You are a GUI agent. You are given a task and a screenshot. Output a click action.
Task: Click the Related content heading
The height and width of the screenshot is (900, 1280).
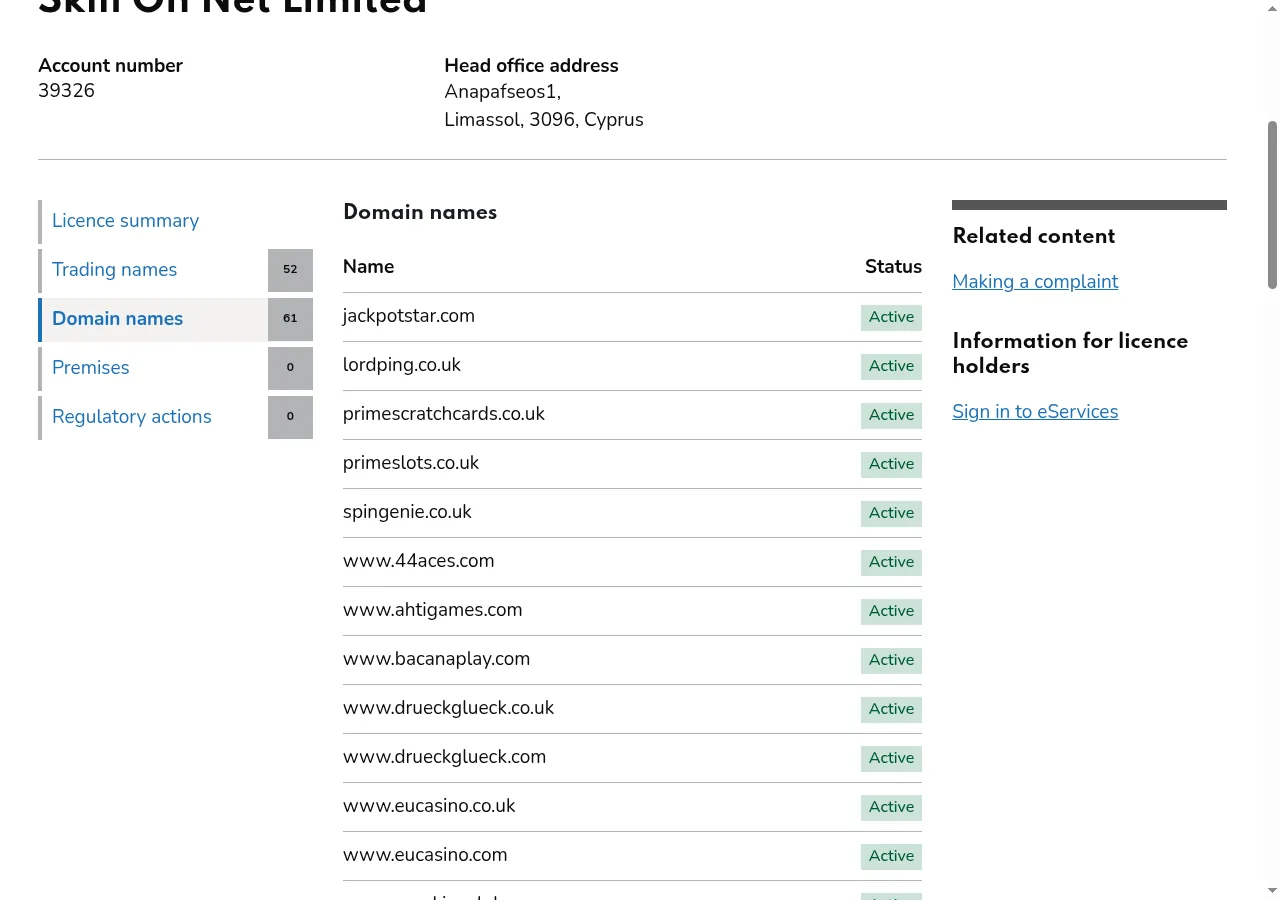pos(1034,237)
